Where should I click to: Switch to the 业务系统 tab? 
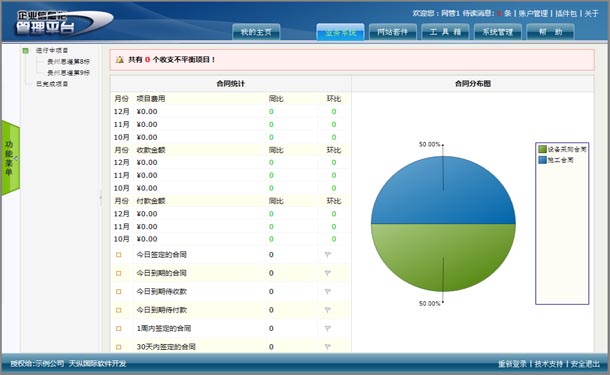340,32
